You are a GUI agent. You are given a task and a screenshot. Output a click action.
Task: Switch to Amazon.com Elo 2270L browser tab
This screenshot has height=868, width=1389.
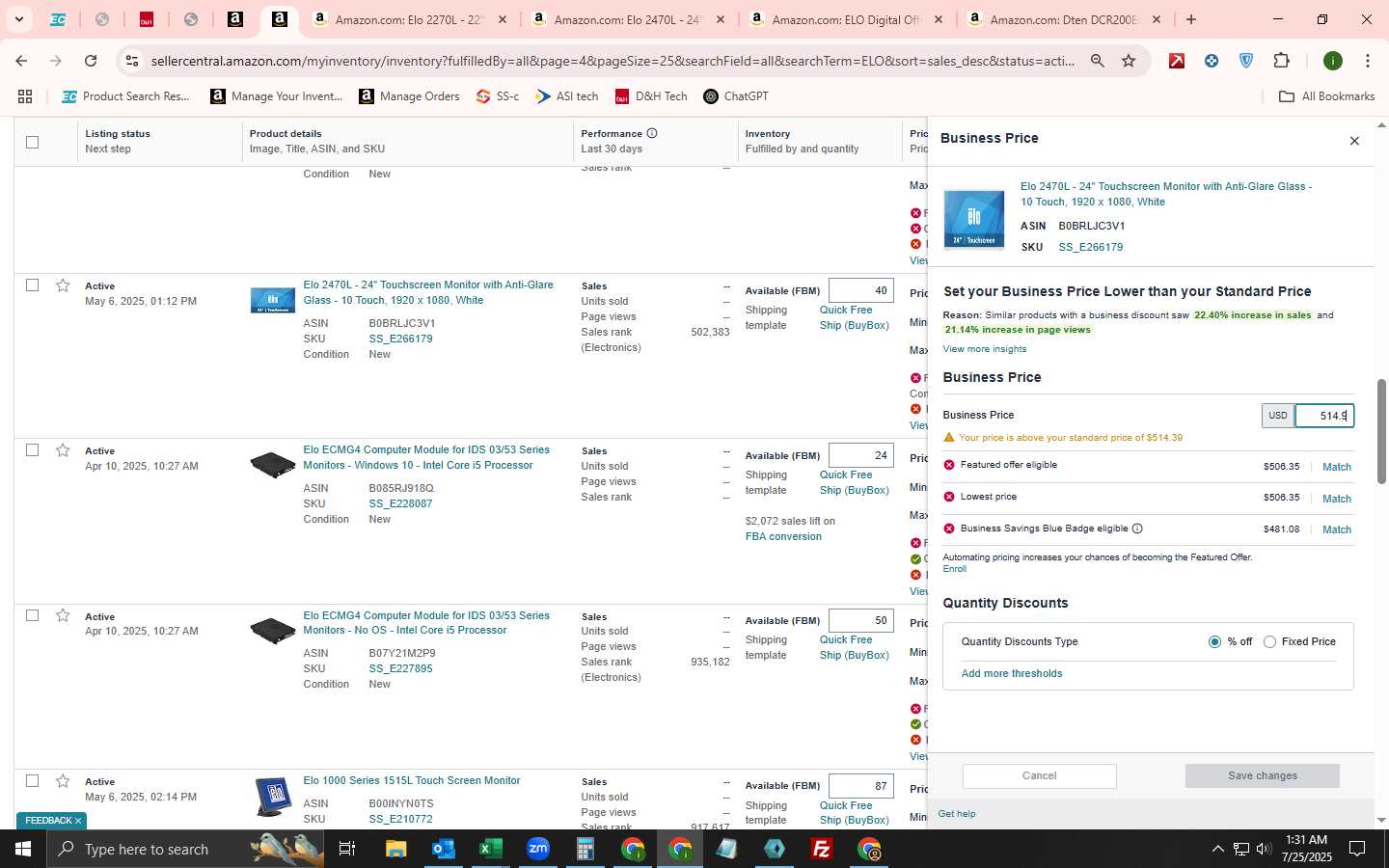click(409, 19)
